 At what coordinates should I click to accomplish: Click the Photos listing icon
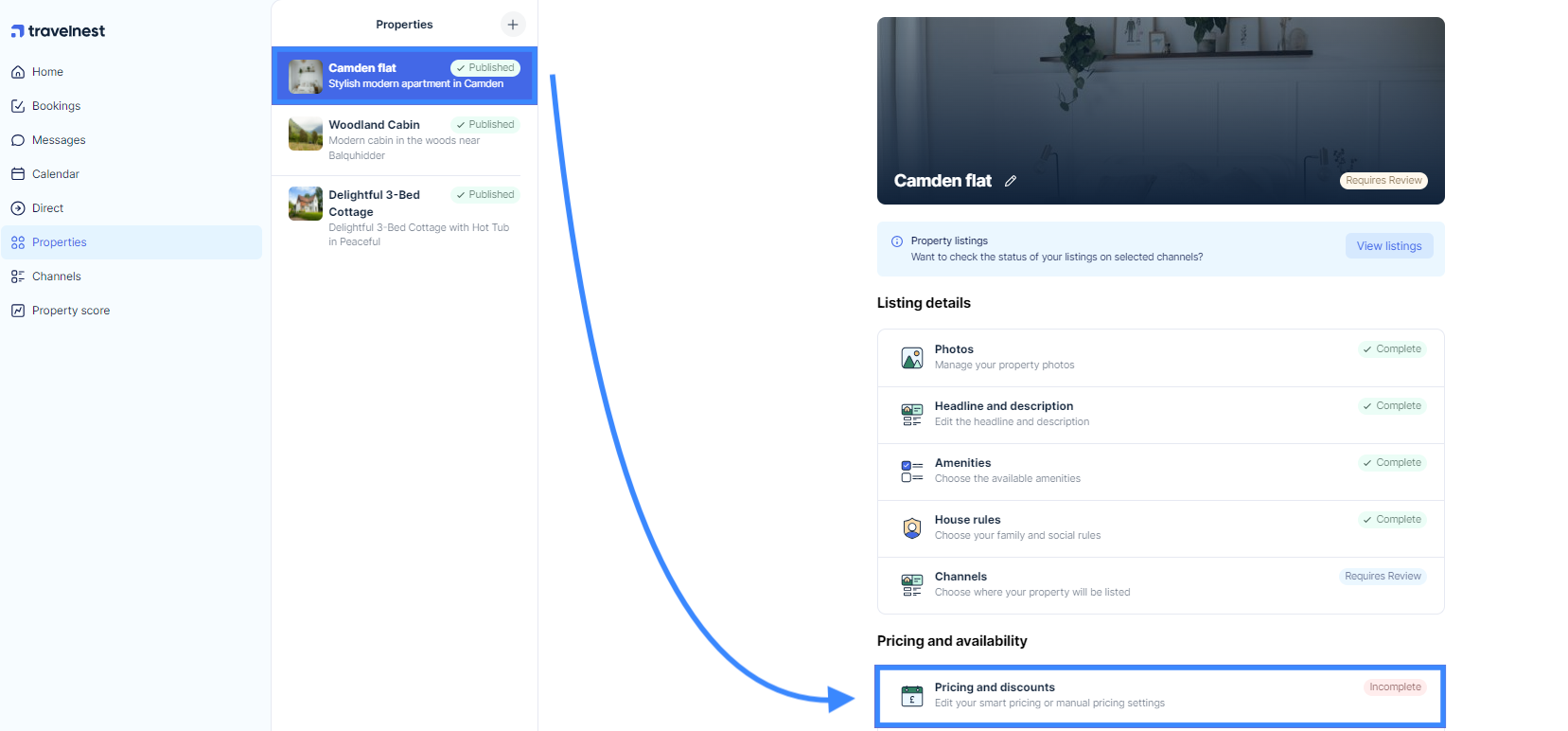[x=912, y=358]
